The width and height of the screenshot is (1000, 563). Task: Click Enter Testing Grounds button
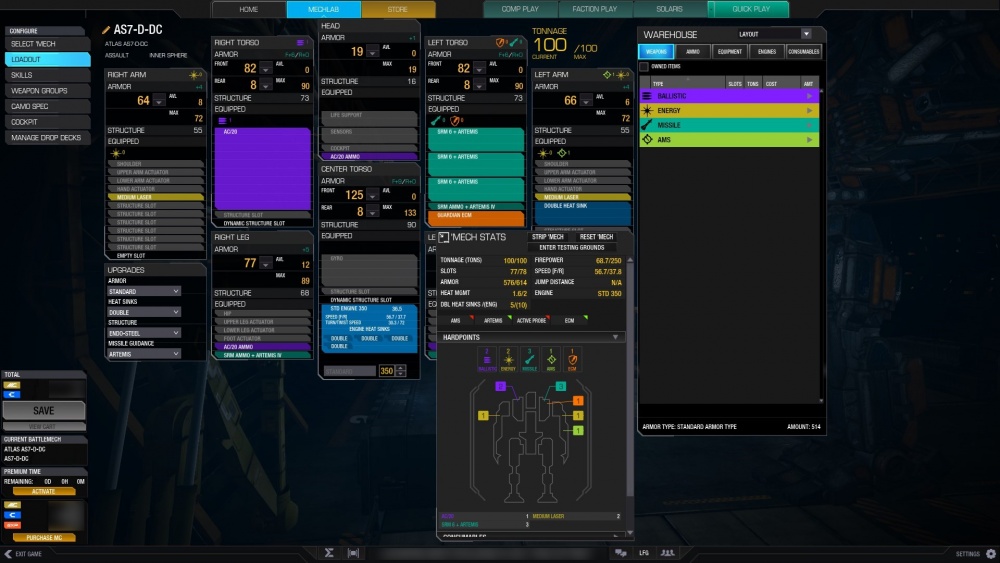pyautogui.click(x=571, y=247)
